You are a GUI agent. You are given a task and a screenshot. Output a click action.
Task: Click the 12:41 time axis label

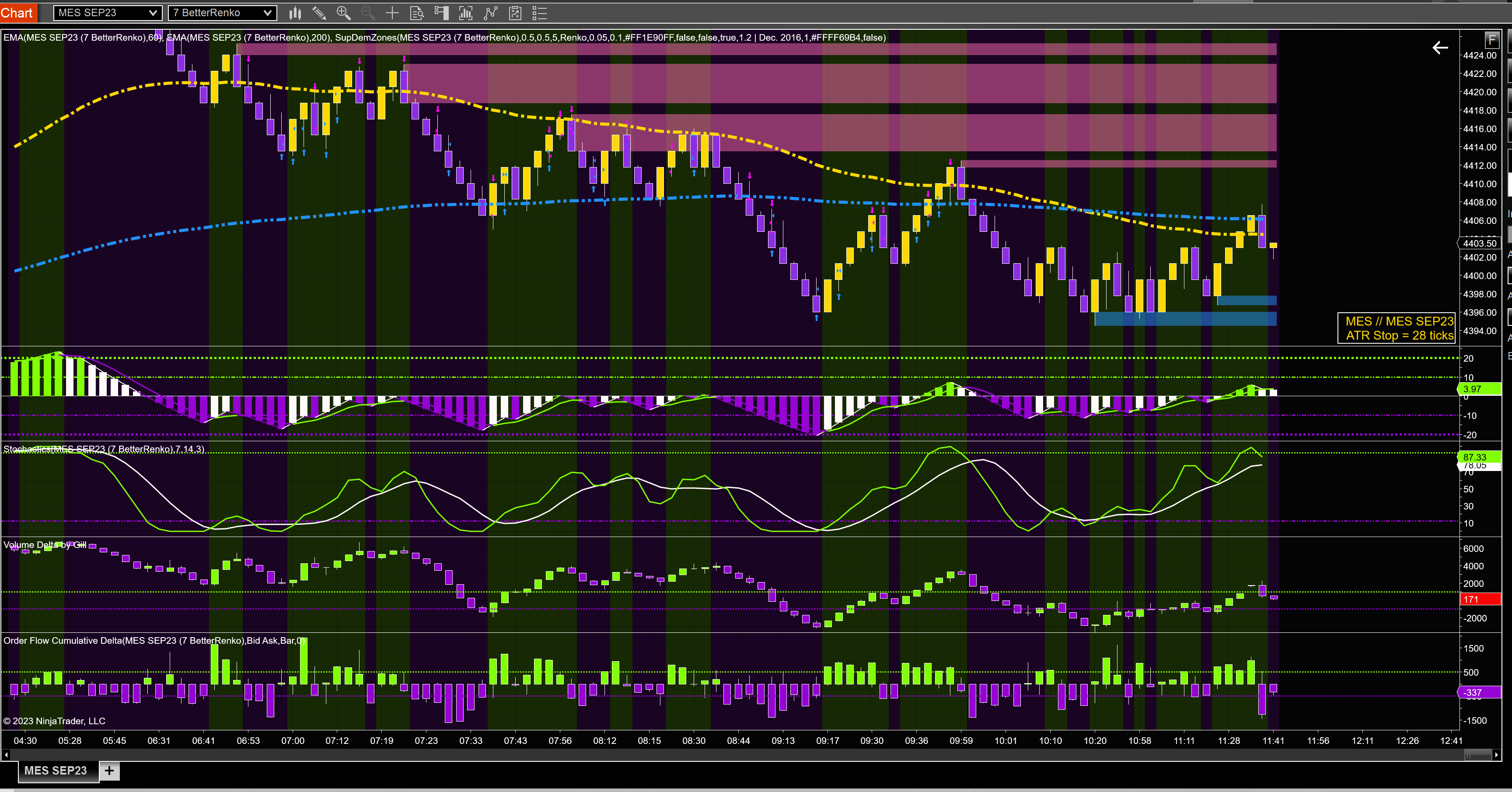(1452, 740)
